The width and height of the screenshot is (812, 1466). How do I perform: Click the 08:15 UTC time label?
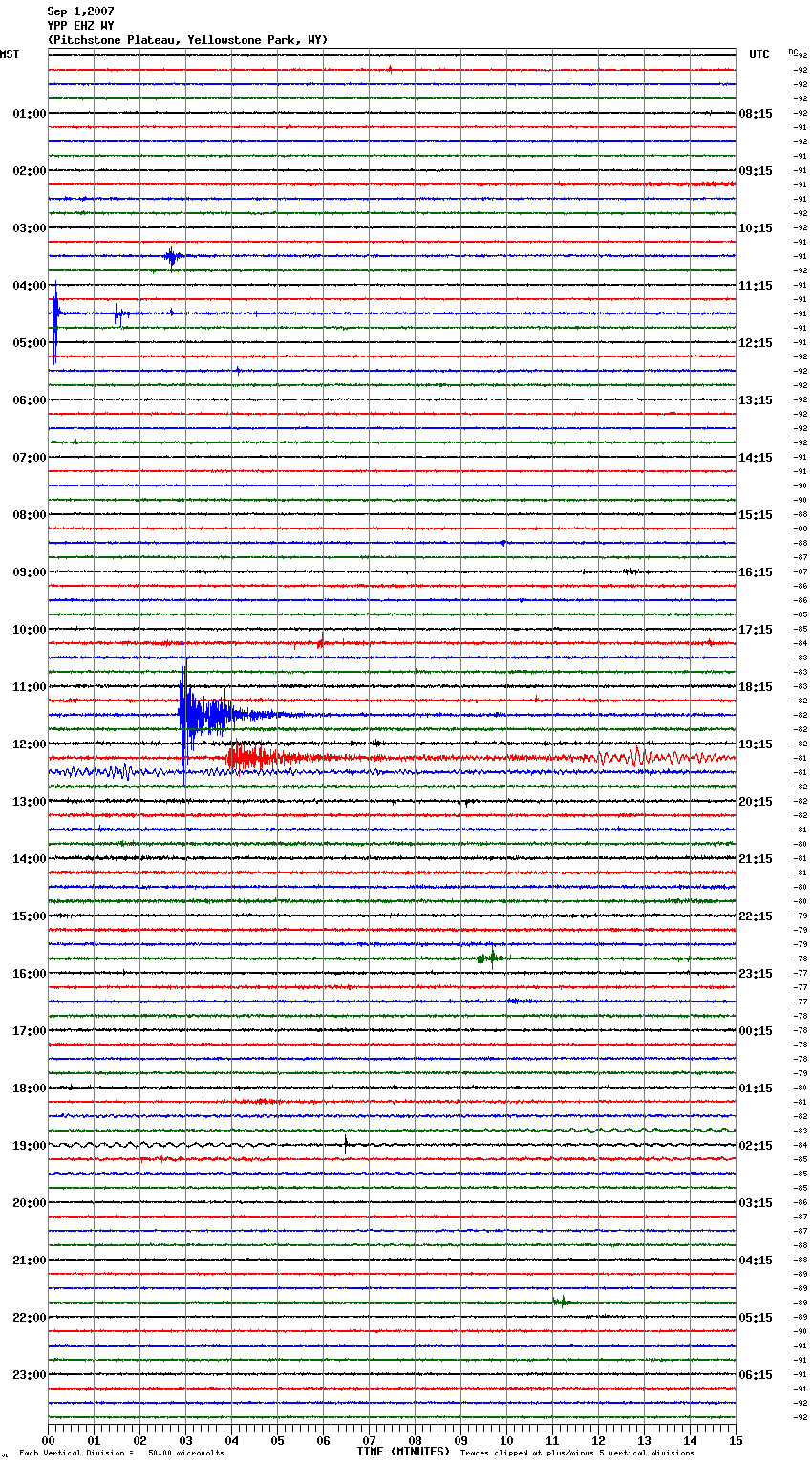tap(756, 114)
